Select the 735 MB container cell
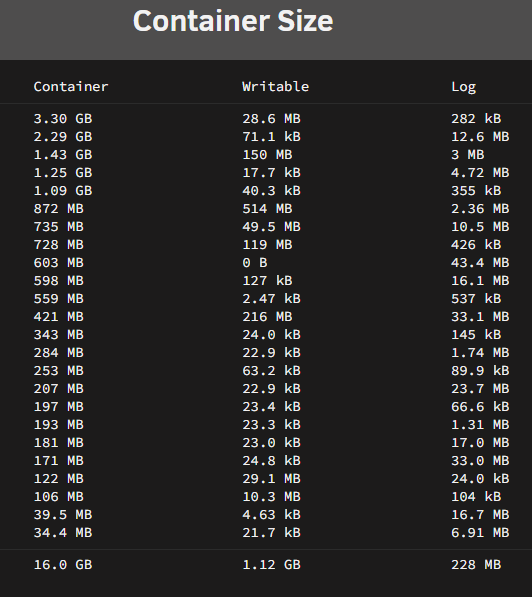Viewport: 532px width, 597px height. pos(59,227)
